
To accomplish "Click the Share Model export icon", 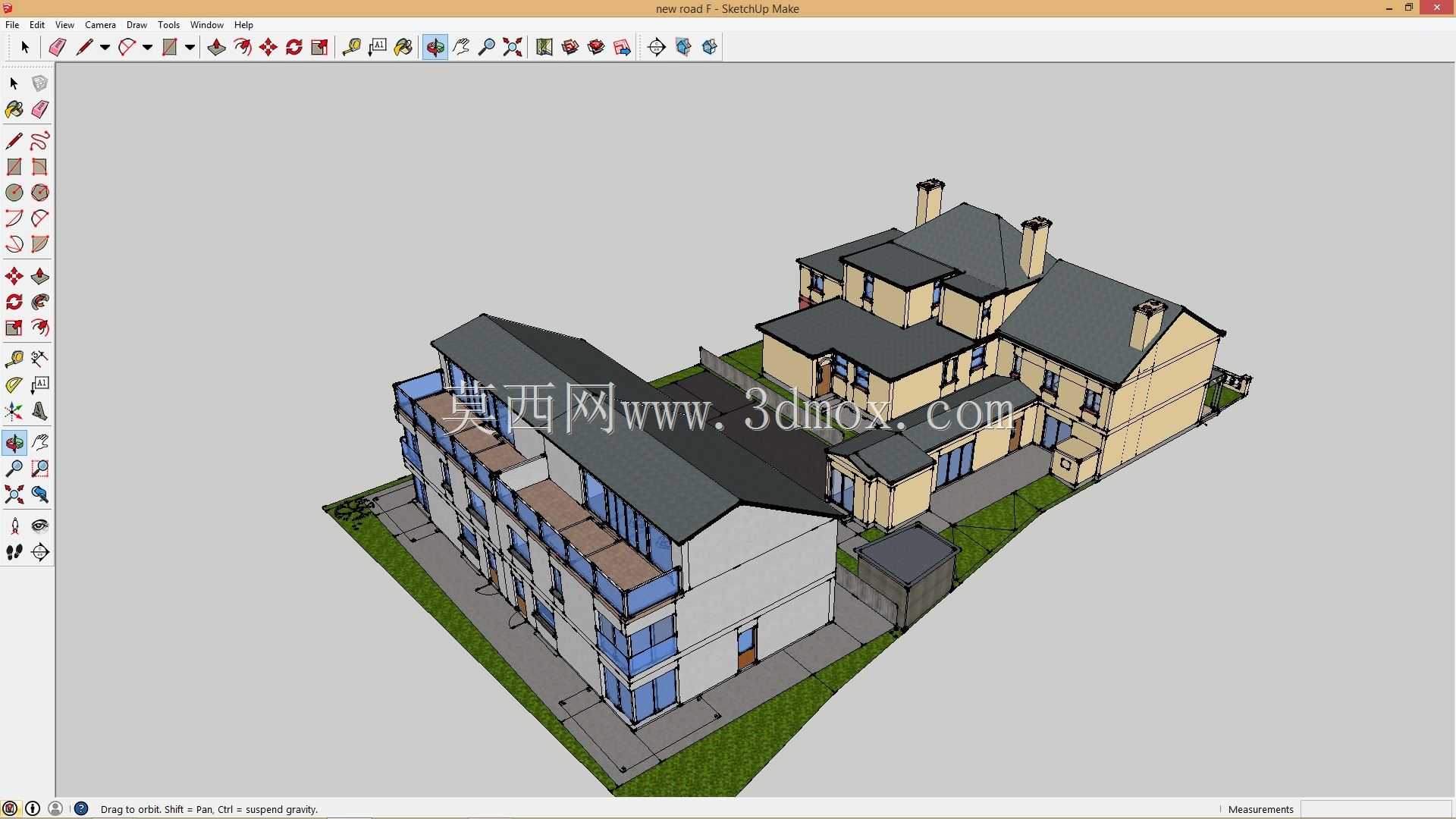I will coord(622,47).
